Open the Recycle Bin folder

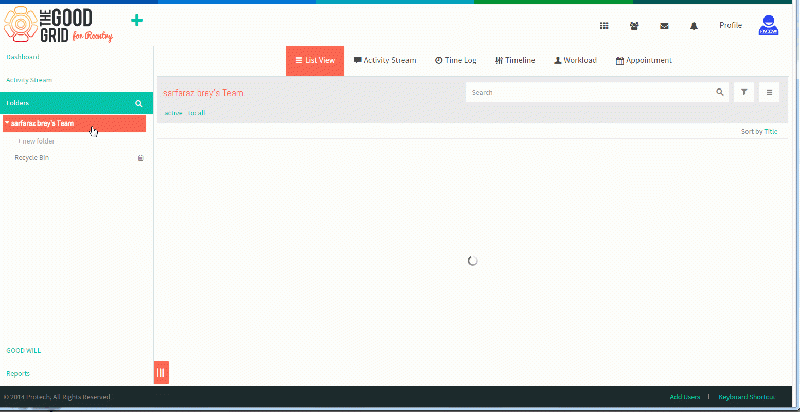(32, 158)
